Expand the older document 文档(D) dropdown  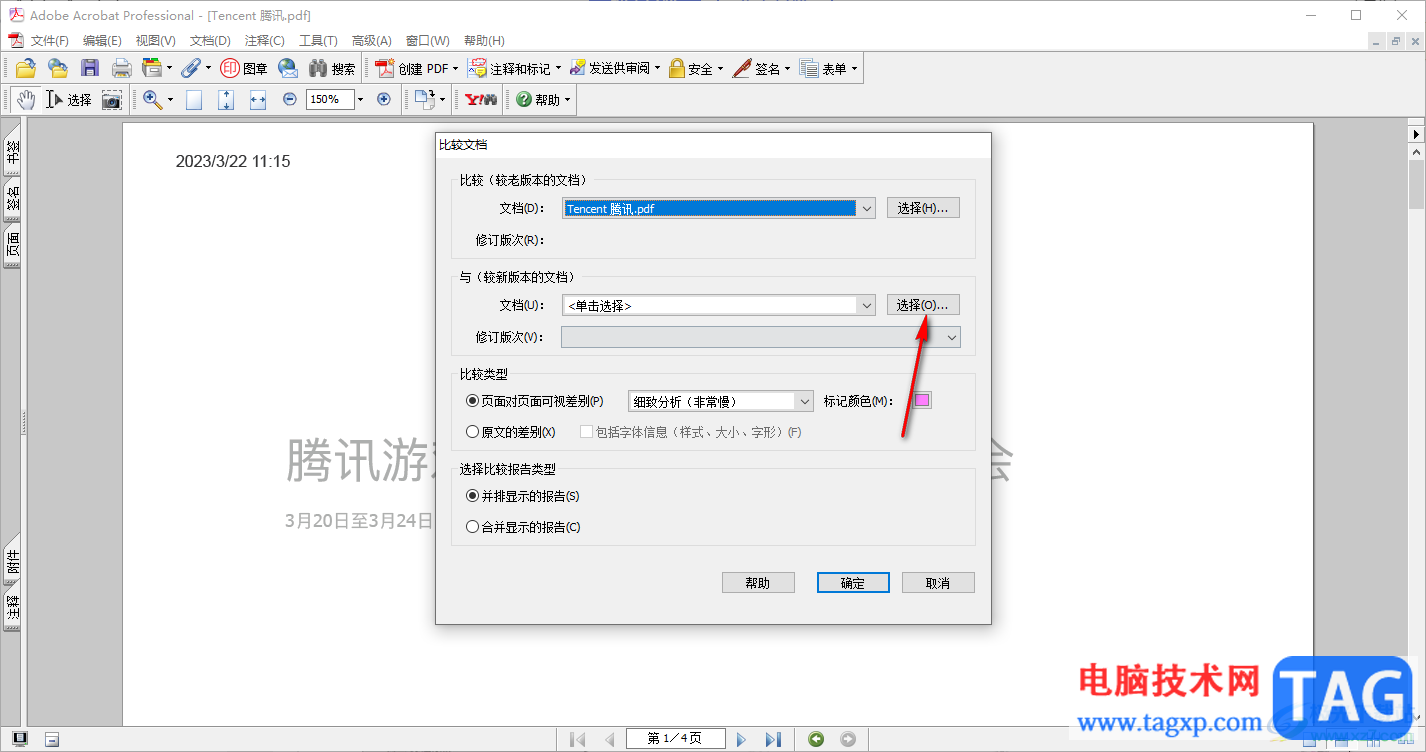click(866, 208)
